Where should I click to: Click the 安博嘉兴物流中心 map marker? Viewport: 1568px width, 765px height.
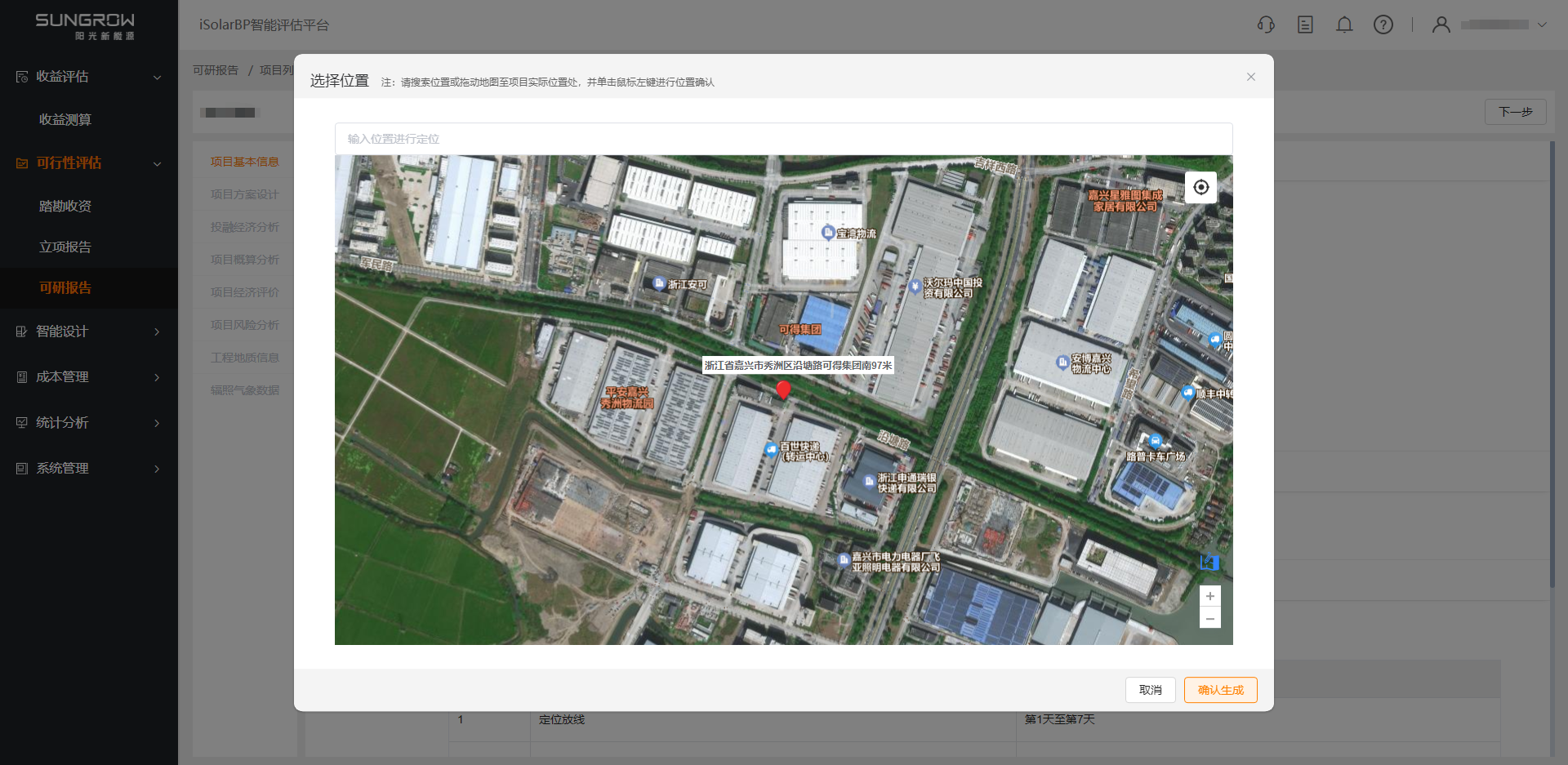pyautogui.click(x=1062, y=362)
